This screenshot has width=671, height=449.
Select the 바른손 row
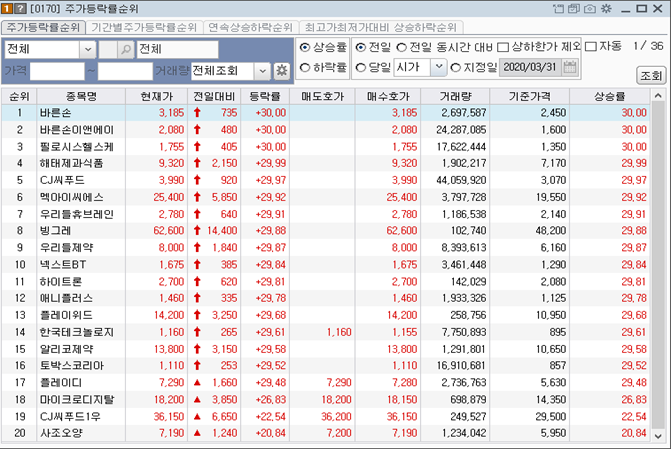coord(325,113)
